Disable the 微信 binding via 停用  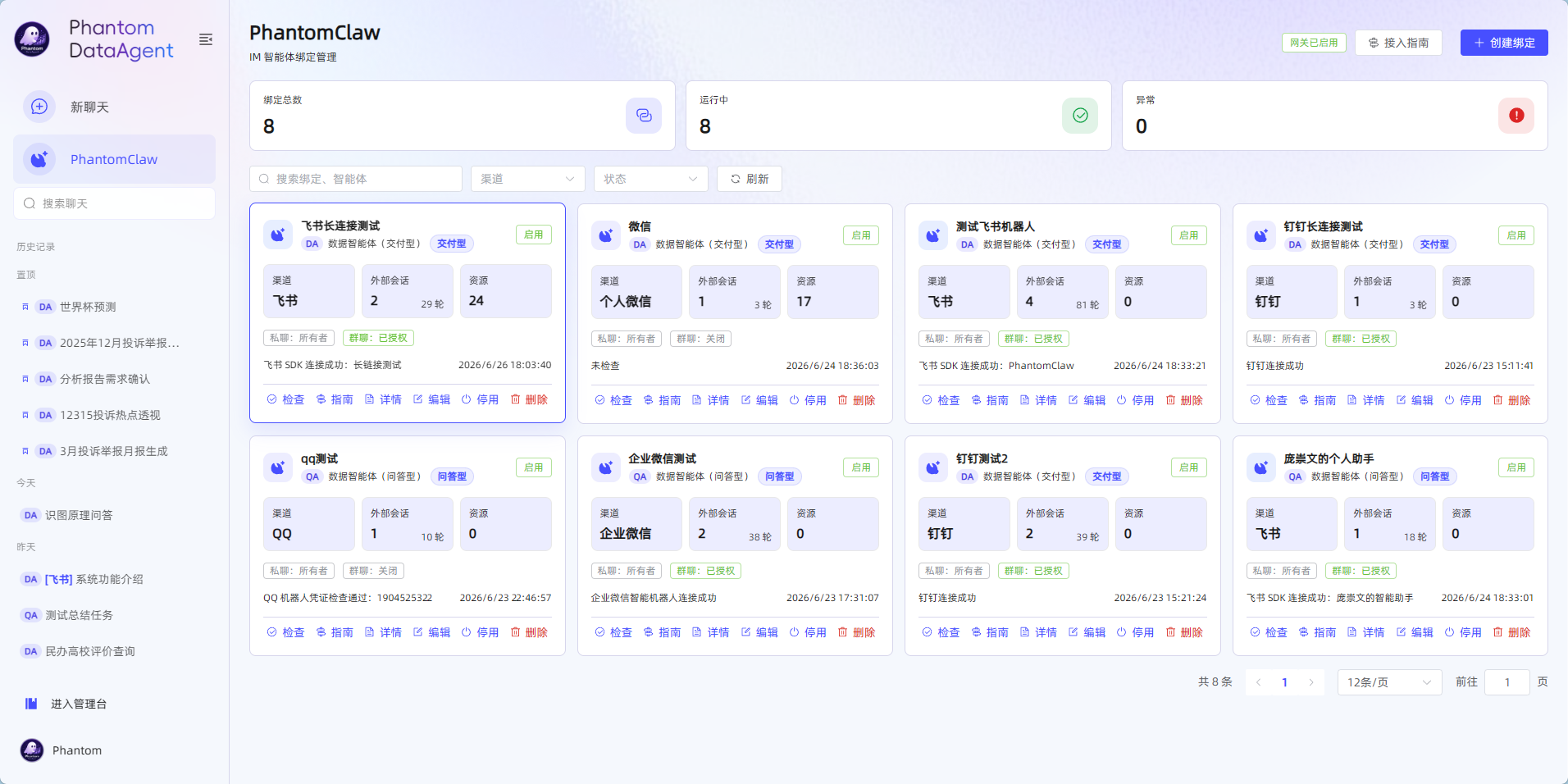[x=808, y=400]
